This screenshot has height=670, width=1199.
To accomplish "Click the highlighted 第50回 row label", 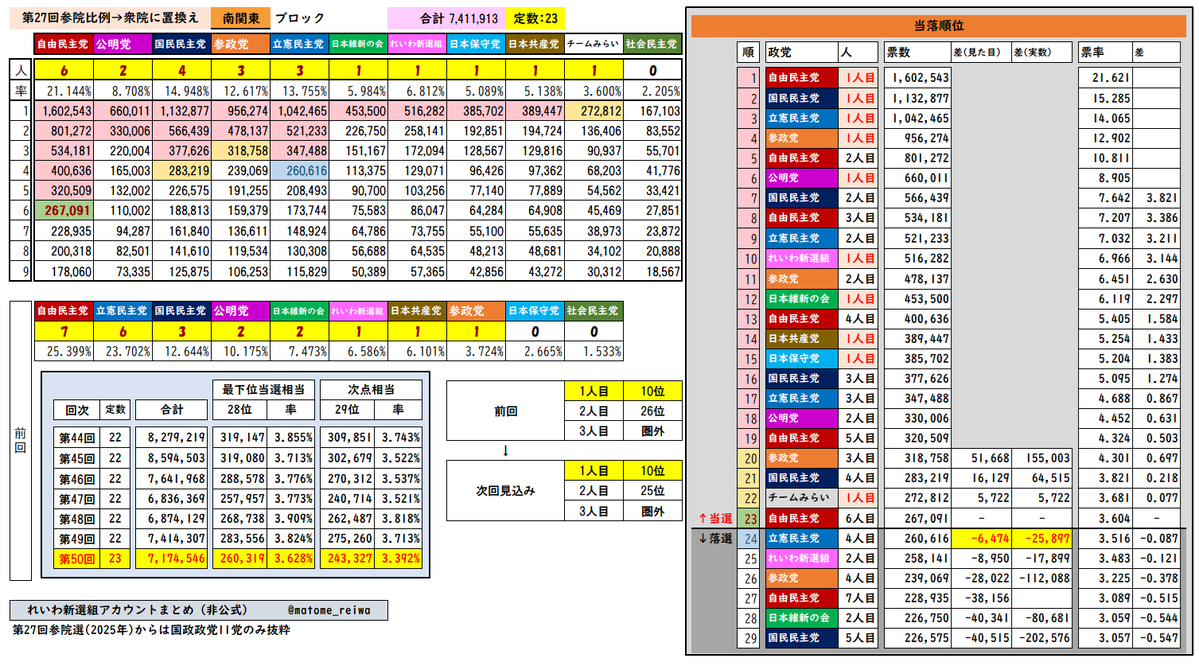I will coord(76,559).
